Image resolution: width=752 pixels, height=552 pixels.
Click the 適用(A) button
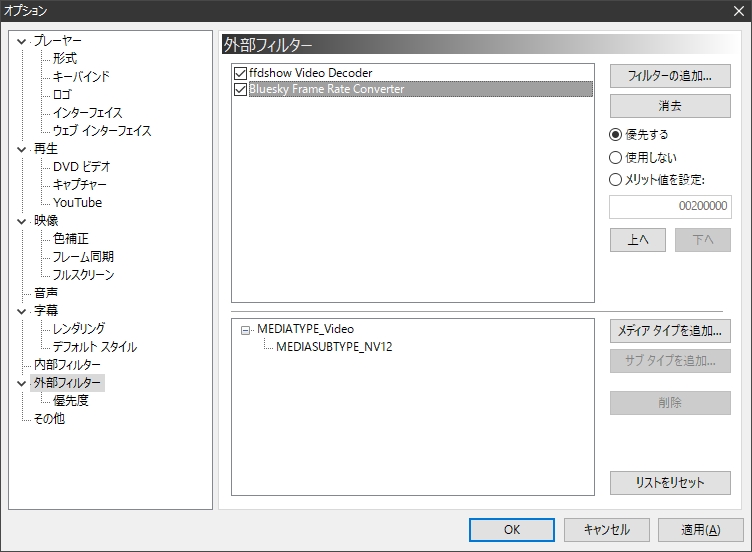coord(701,530)
